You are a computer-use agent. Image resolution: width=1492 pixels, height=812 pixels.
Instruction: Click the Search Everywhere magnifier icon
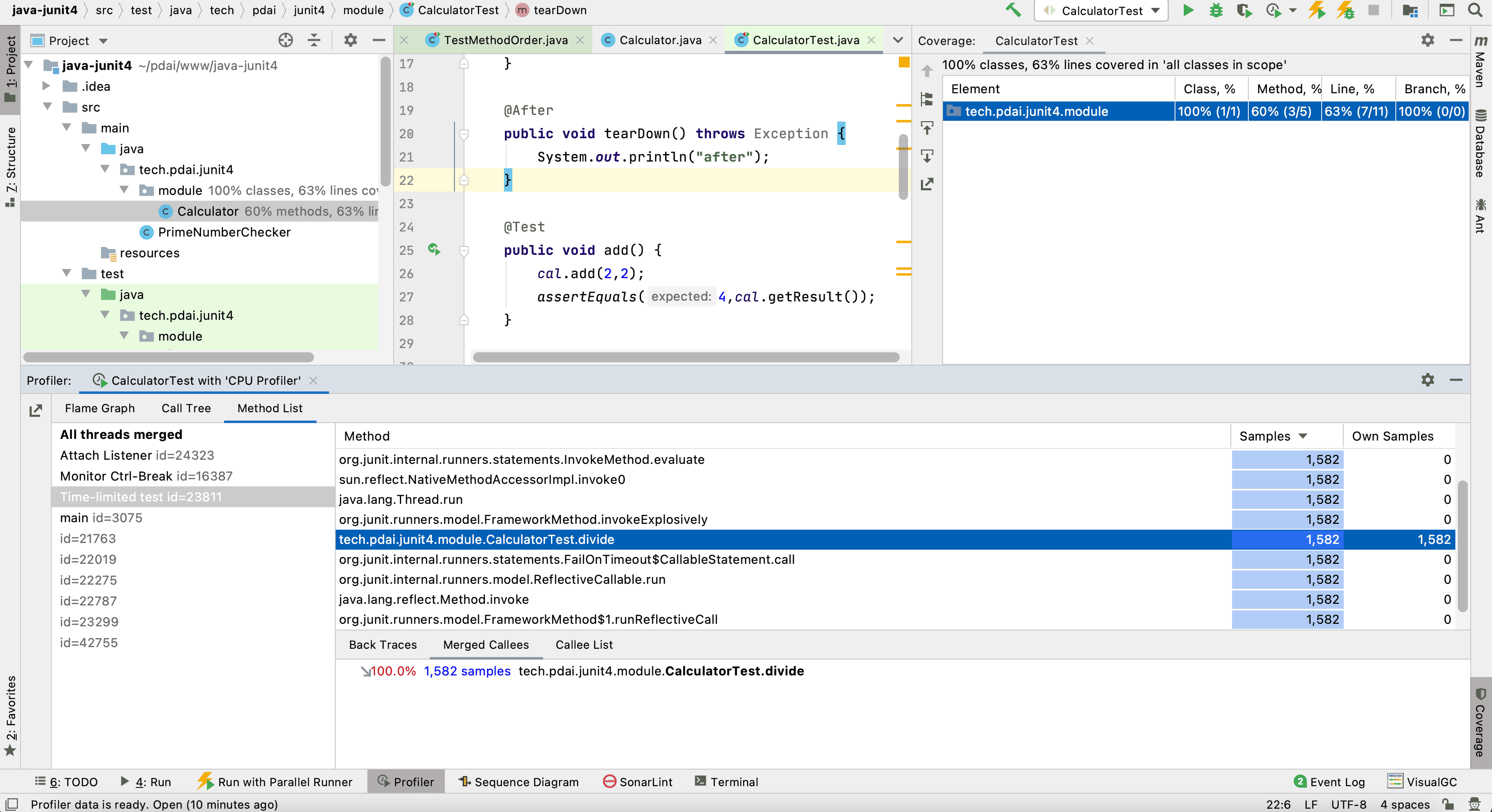1475,10
